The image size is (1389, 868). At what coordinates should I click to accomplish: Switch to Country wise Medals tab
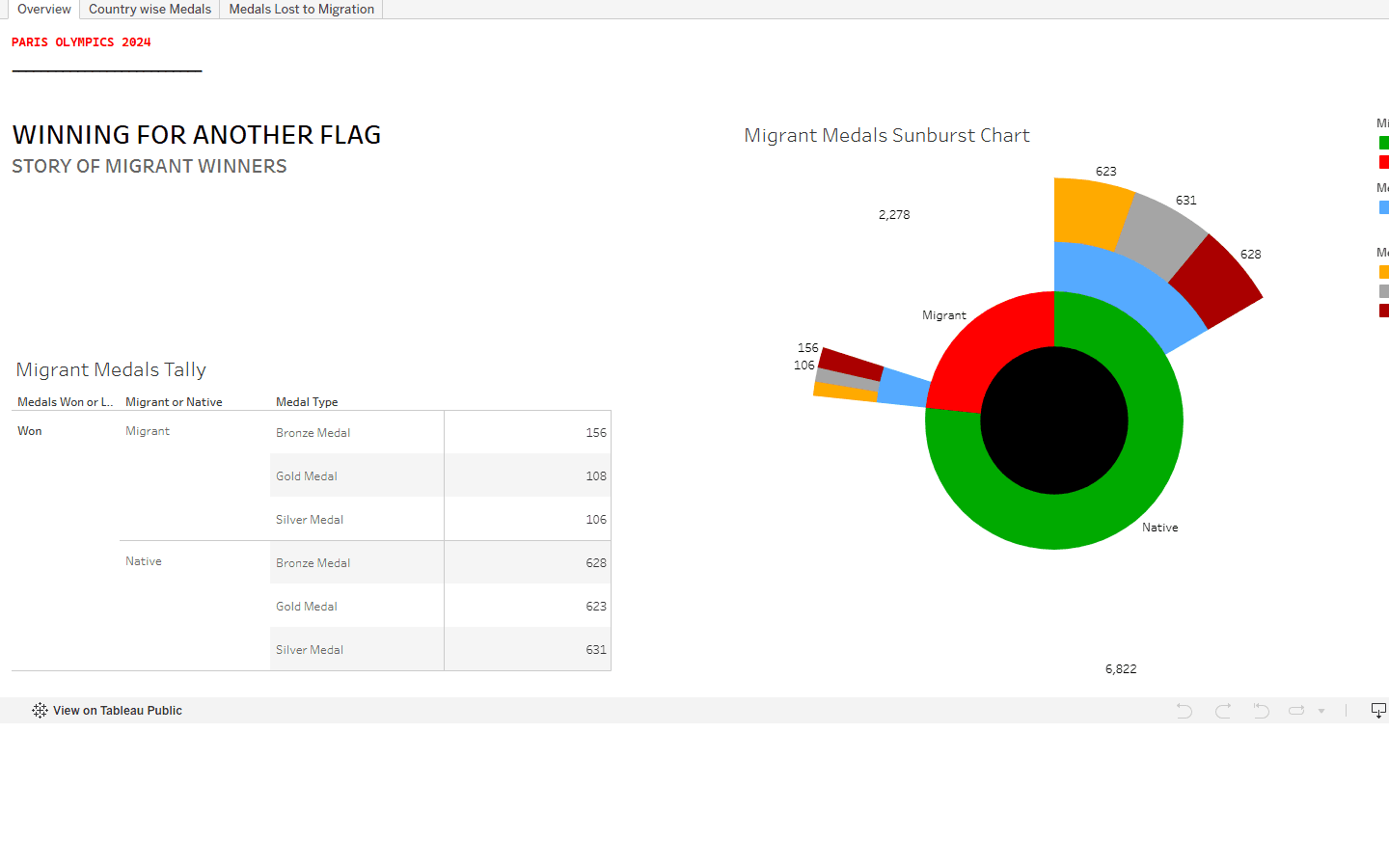(x=150, y=9)
